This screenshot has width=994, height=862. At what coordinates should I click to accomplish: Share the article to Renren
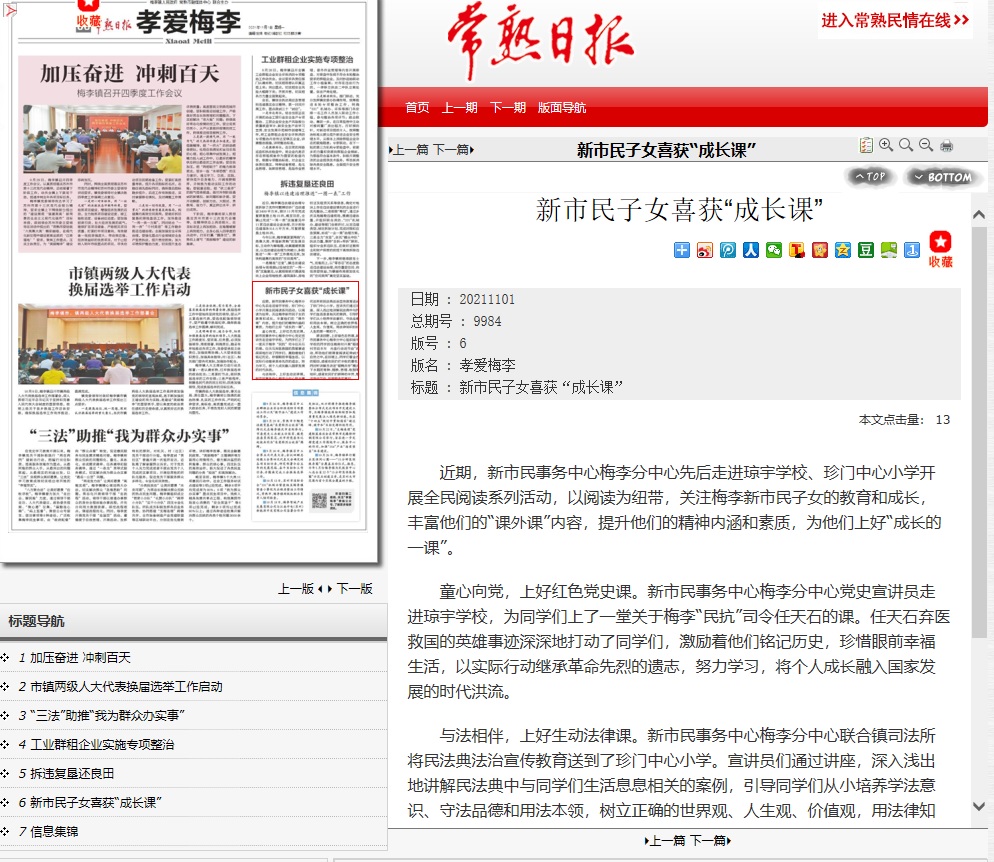[751, 250]
